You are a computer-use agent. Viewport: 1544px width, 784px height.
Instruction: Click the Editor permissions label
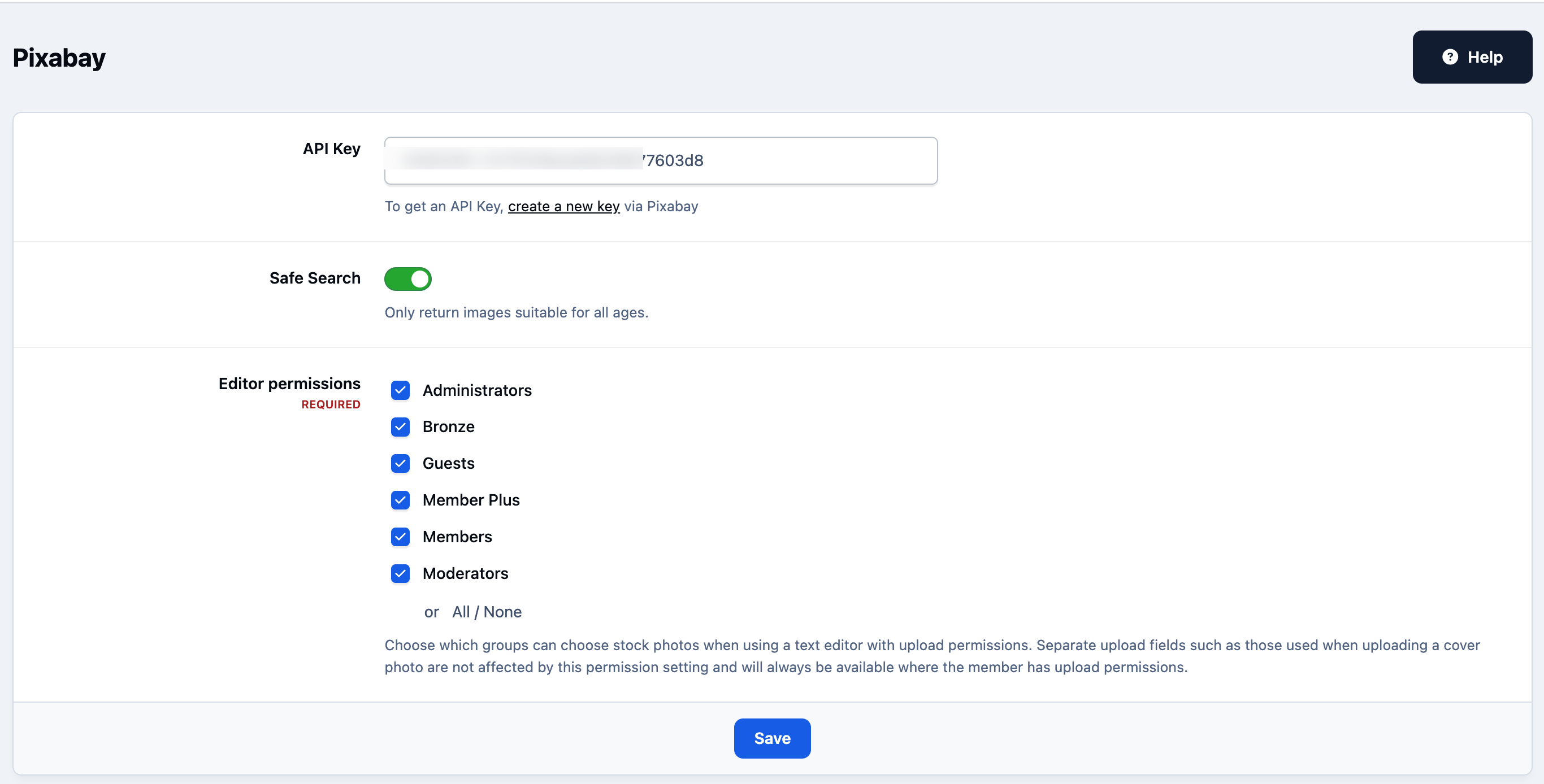point(289,384)
